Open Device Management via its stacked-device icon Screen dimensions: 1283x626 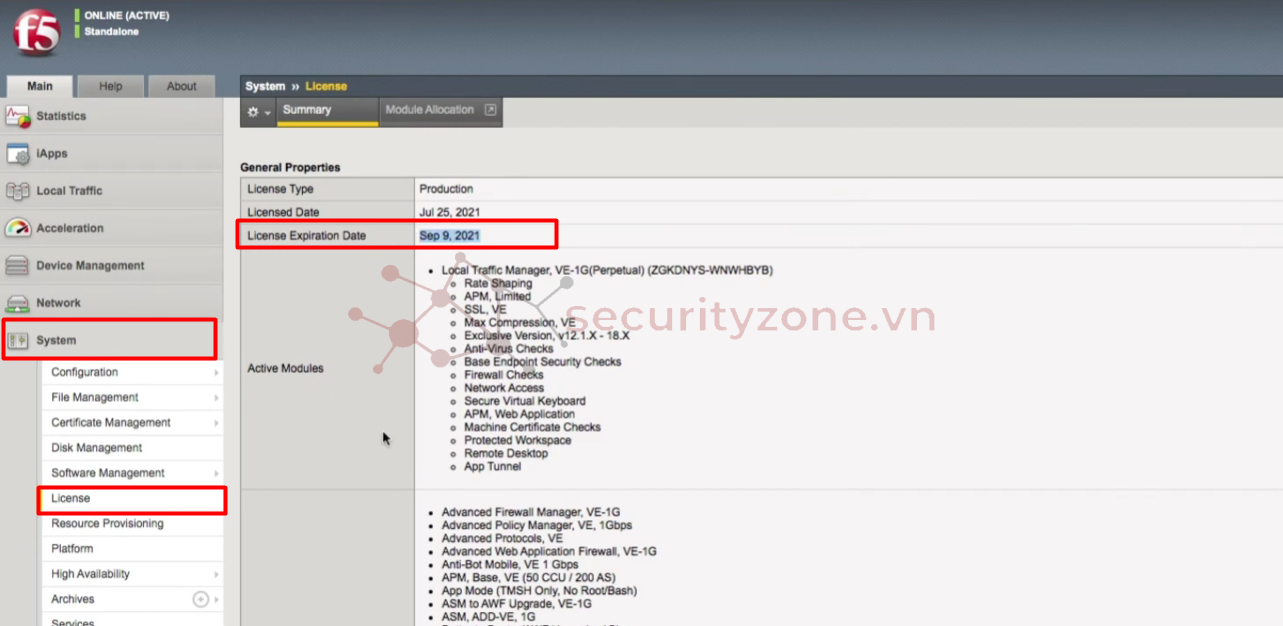pos(18,266)
